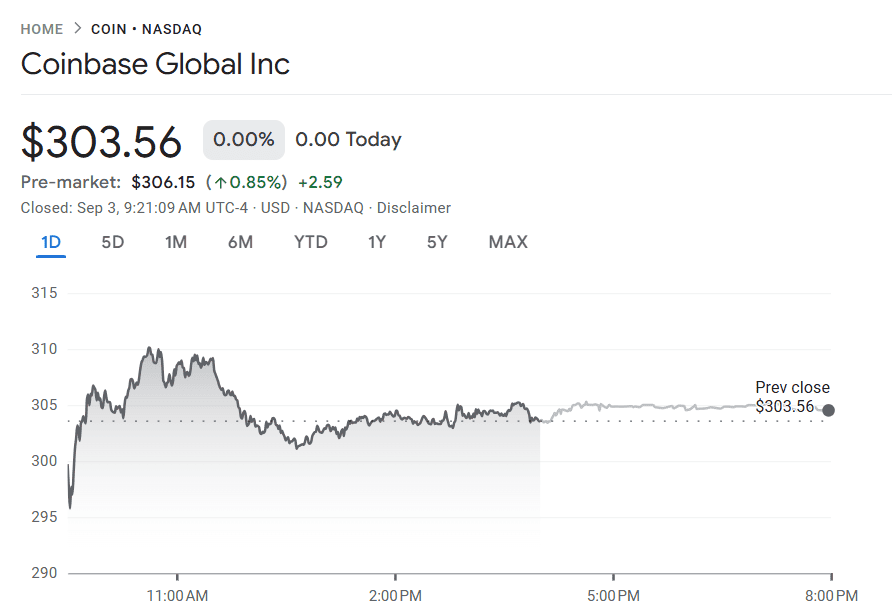Click the gray end-of-line dot on chart

(x=828, y=410)
